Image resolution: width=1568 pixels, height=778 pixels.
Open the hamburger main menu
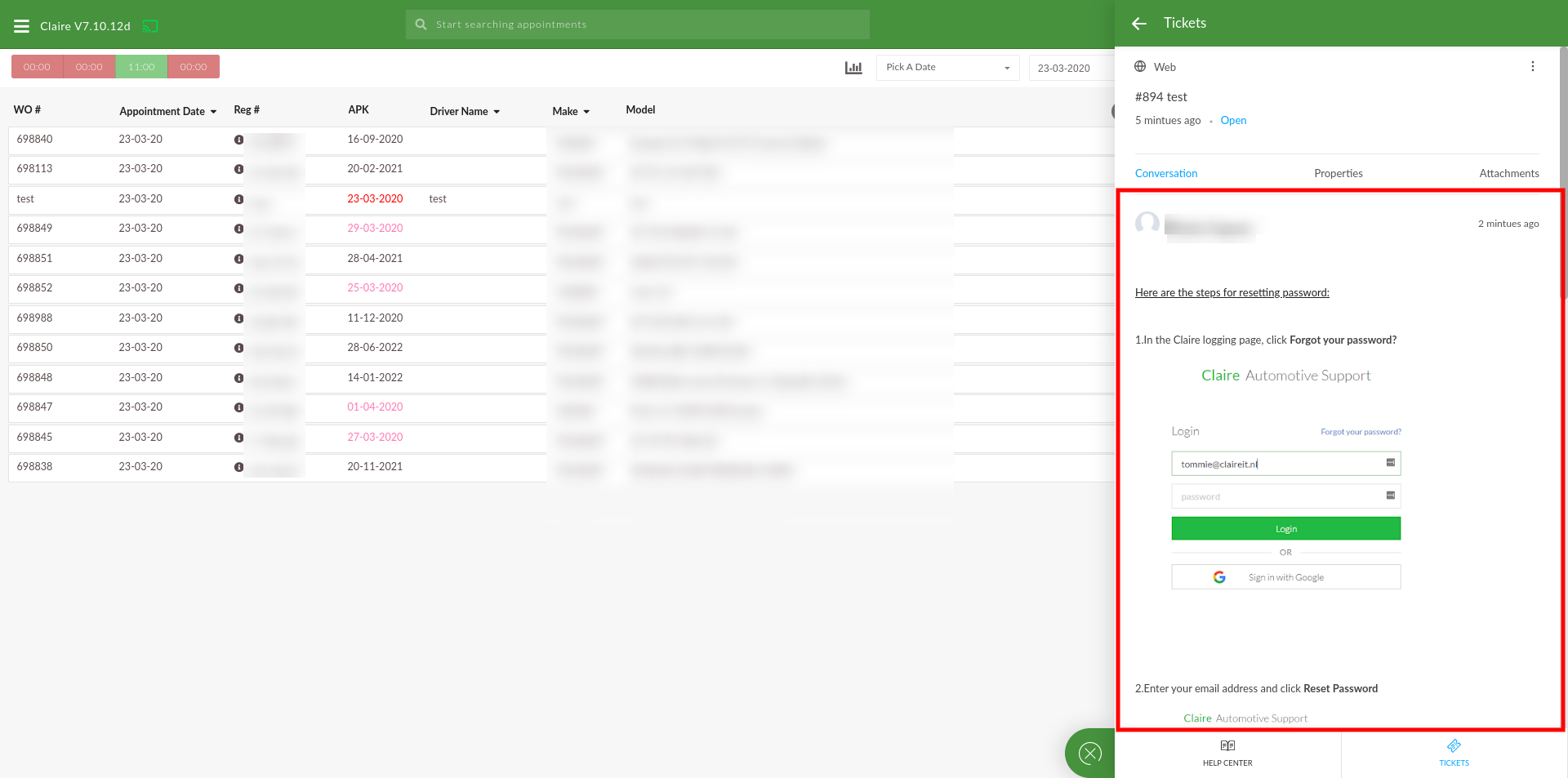coord(22,26)
